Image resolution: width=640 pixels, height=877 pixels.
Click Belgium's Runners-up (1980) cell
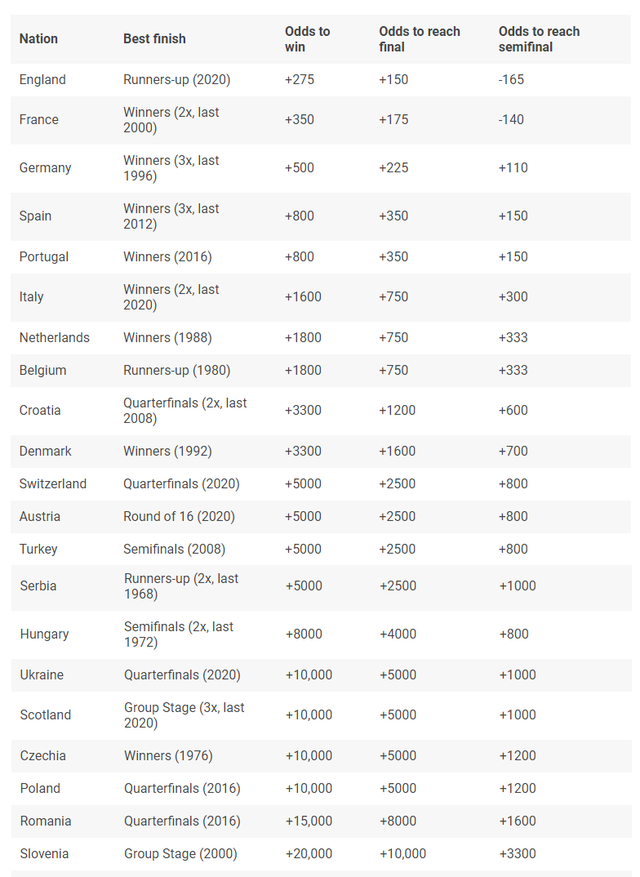pos(177,370)
